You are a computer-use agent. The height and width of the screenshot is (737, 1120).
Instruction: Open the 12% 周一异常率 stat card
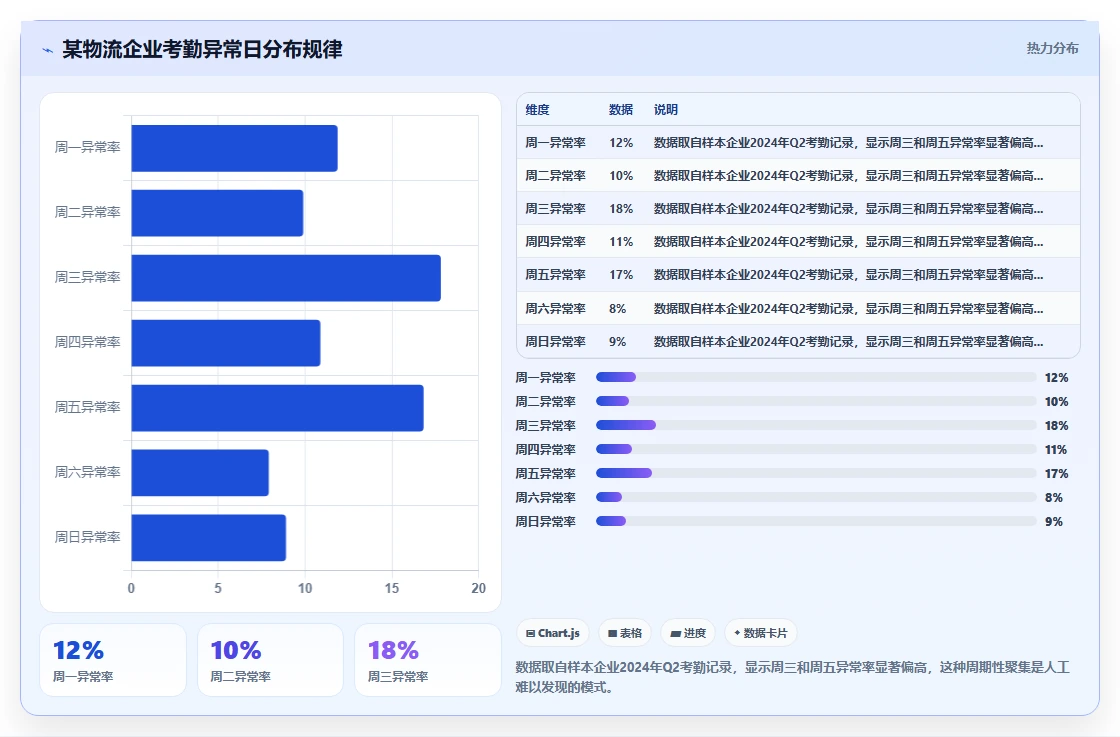pyautogui.click(x=113, y=660)
